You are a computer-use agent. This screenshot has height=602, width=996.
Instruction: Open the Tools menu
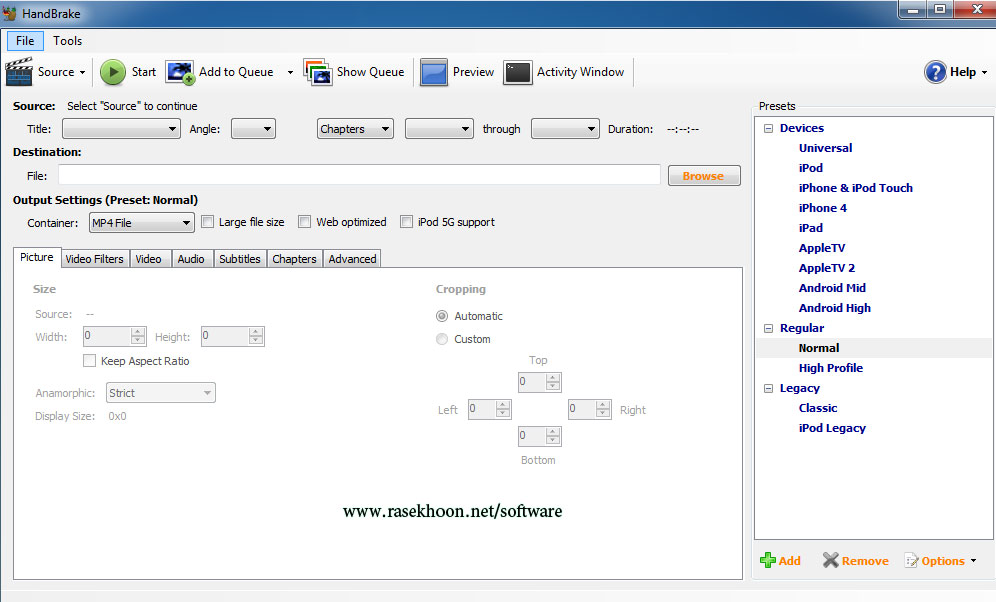click(x=67, y=41)
